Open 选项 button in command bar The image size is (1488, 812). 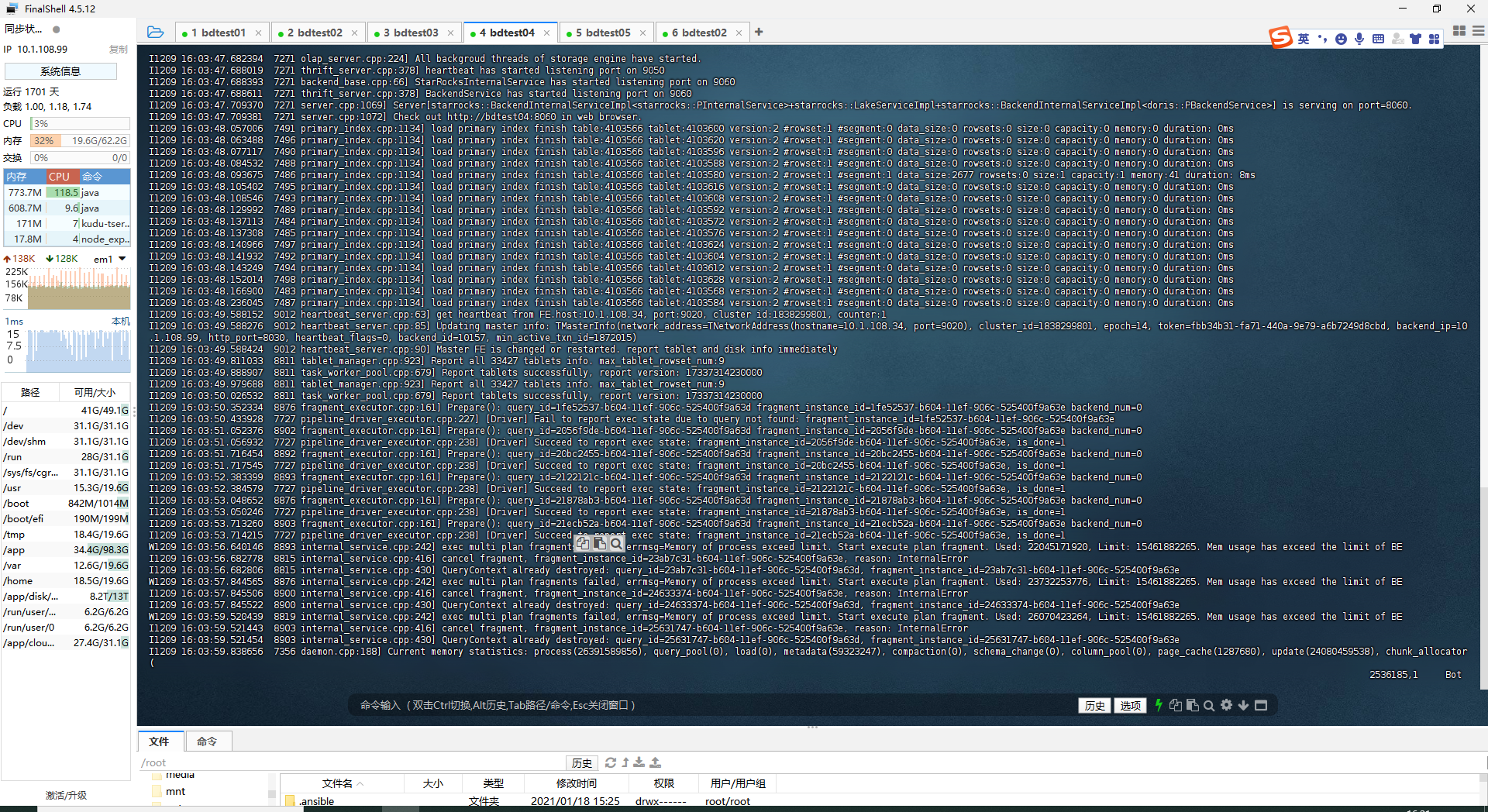coord(1130,705)
